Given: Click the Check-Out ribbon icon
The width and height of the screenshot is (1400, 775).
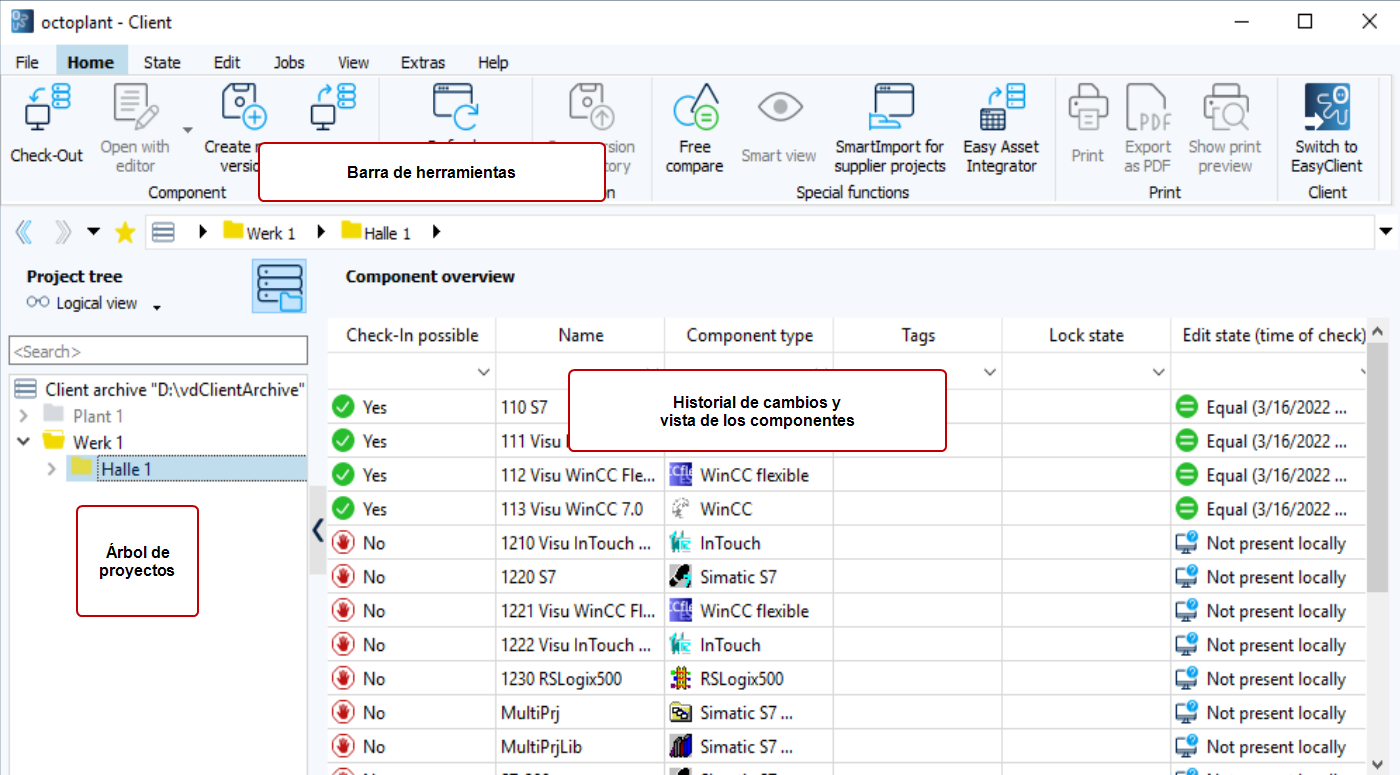Looking at the screenshot, I should [46, 109].
